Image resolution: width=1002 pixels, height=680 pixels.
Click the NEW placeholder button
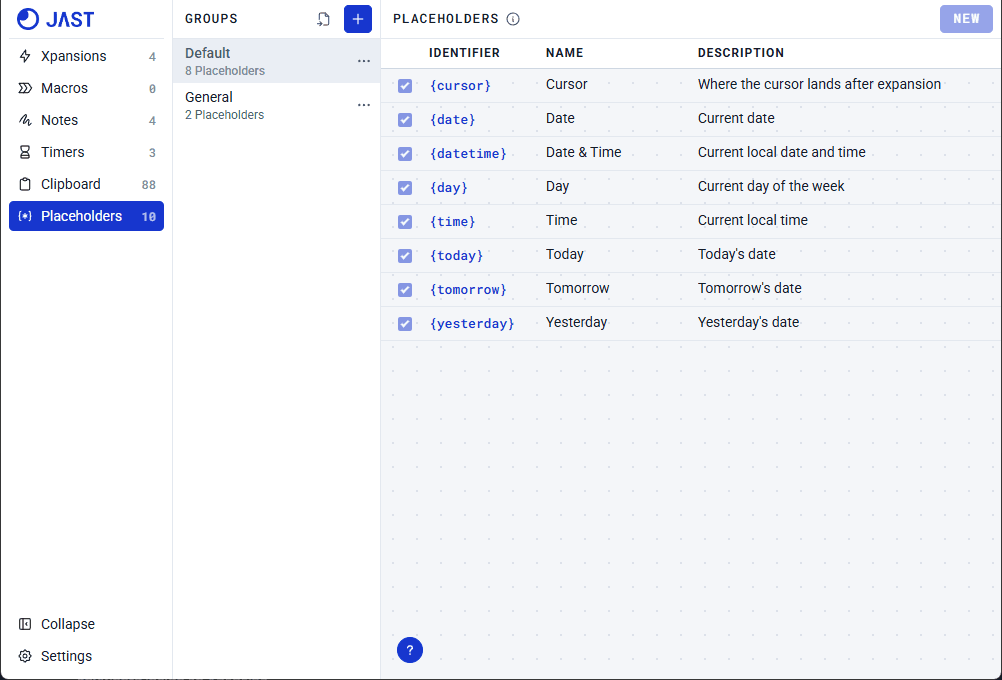(x=966, y=19)
